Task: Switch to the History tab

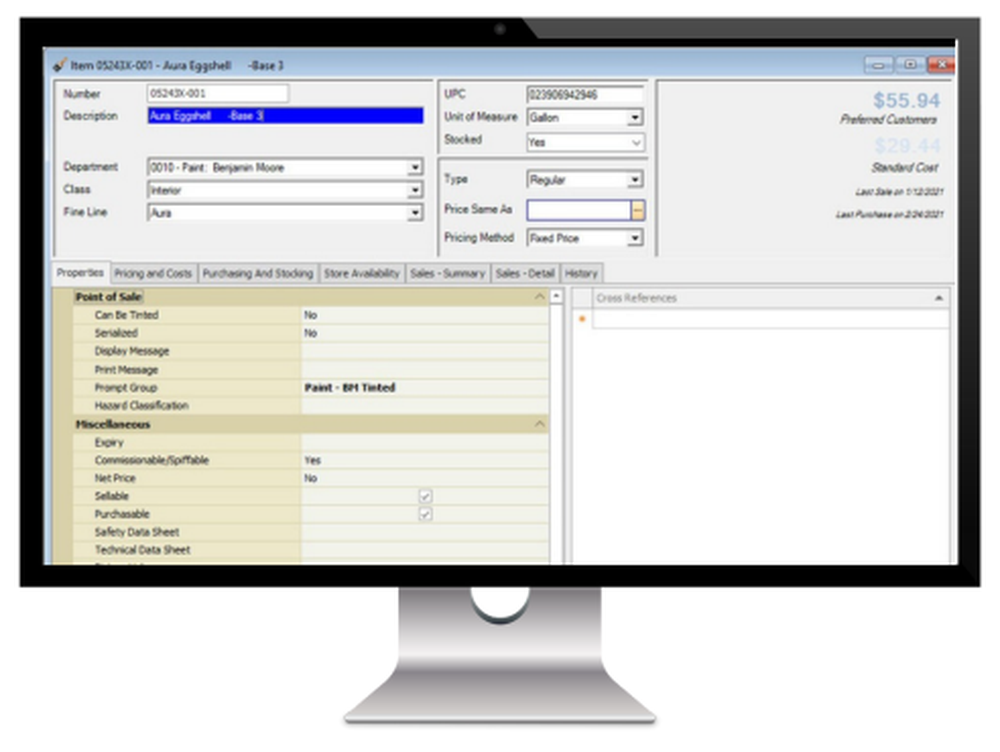Action: point(582,272)
